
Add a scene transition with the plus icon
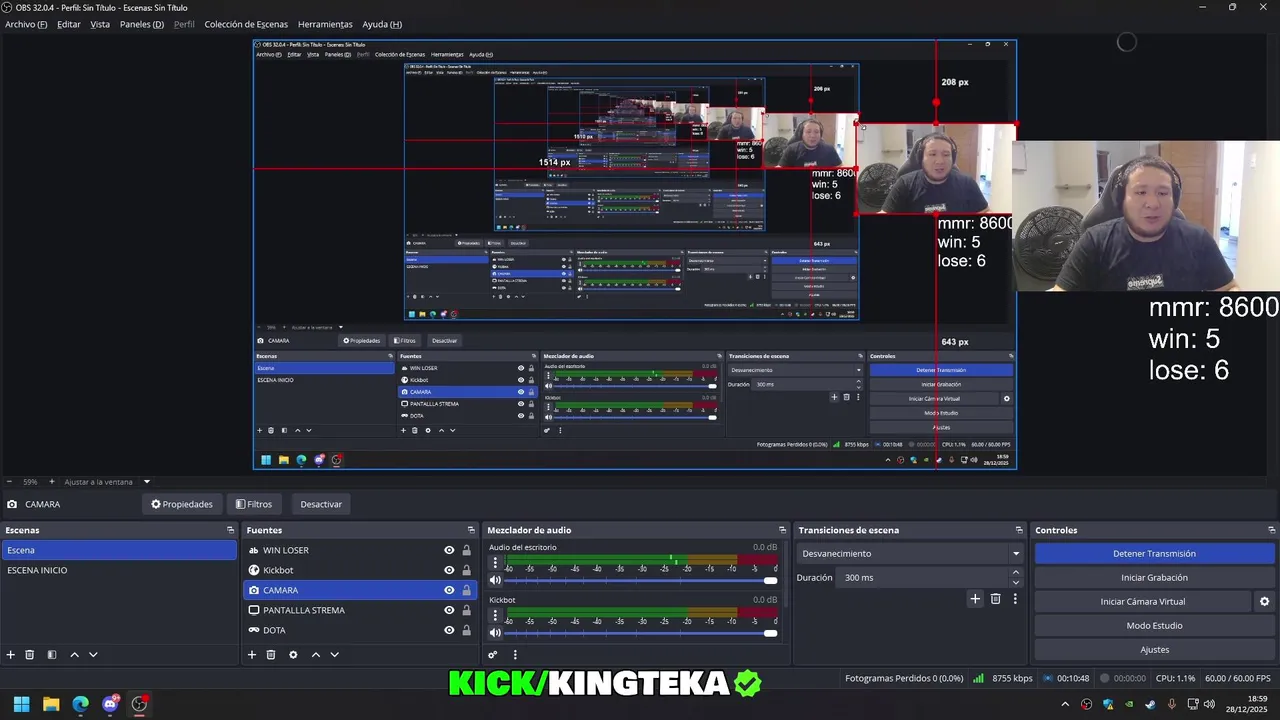(975, 599)
